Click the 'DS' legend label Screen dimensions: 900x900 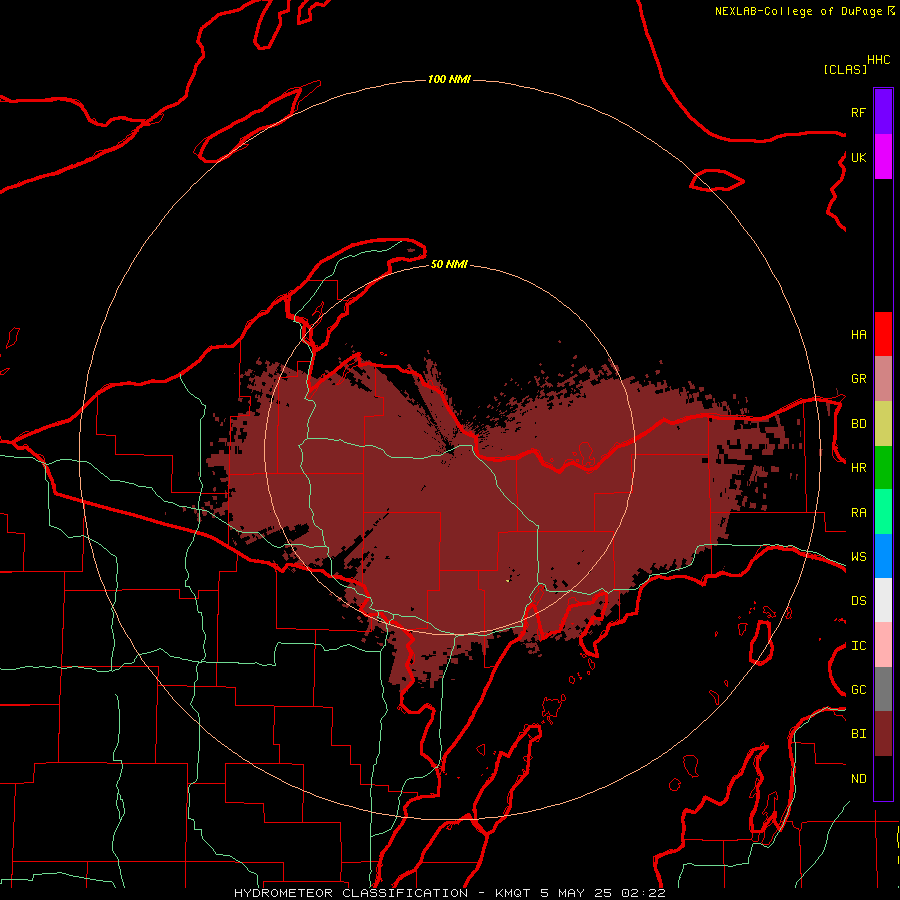tap(858, 601)
